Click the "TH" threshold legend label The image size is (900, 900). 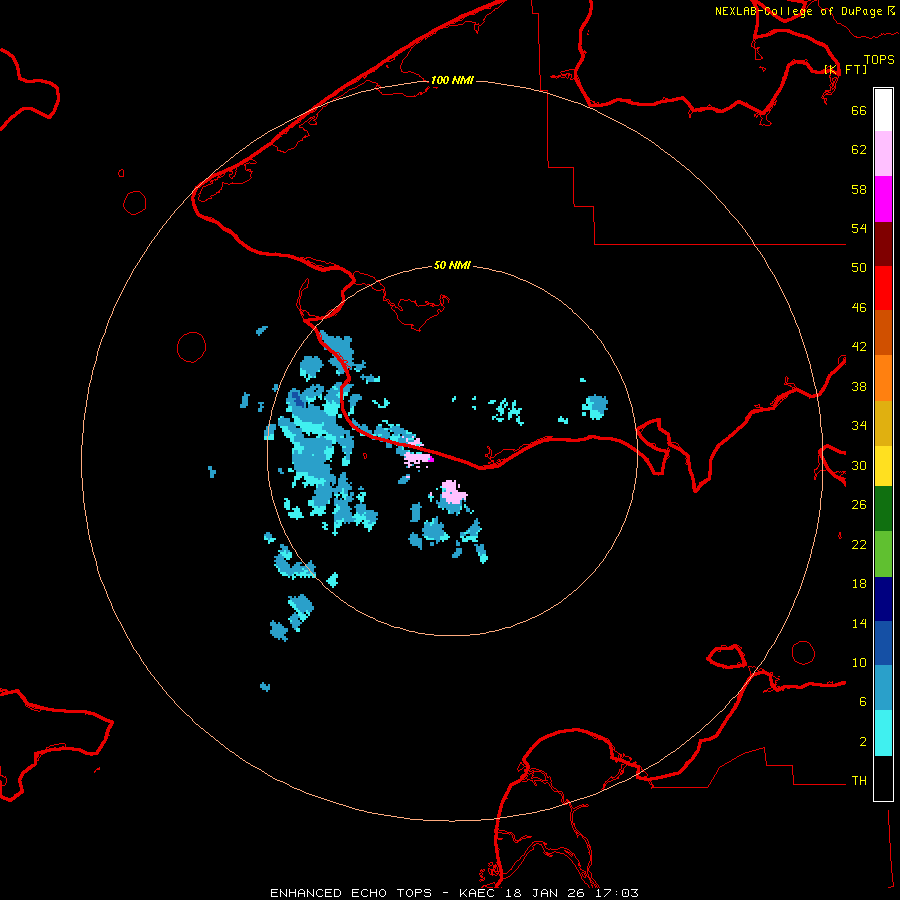tap(859, 781)
